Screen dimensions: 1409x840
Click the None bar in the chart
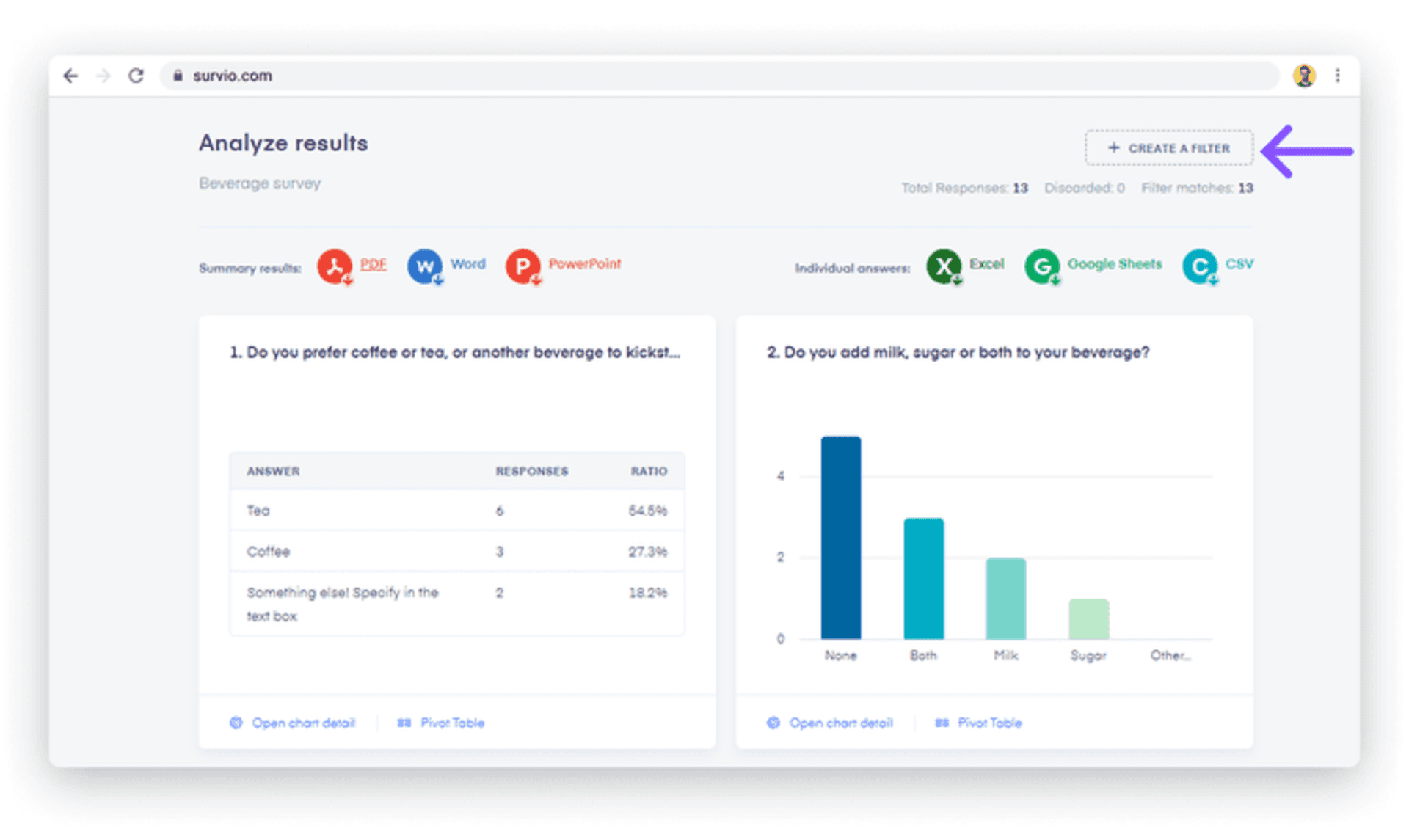coord(840,536)
